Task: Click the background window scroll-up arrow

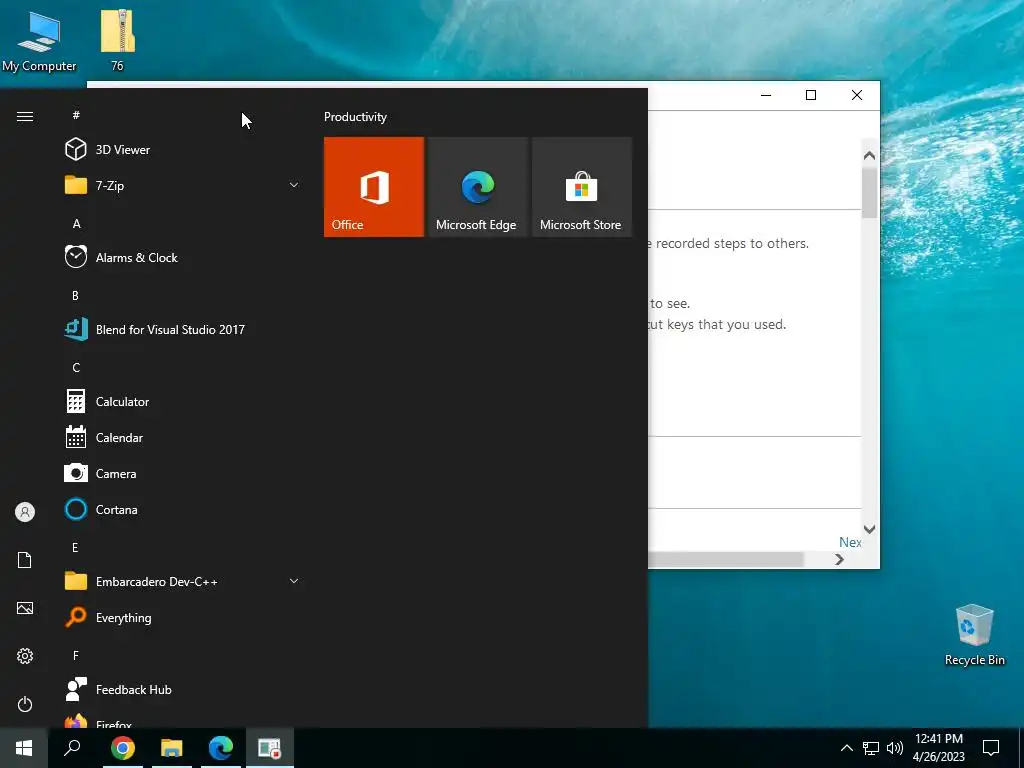Action: (x=869, y=155)
